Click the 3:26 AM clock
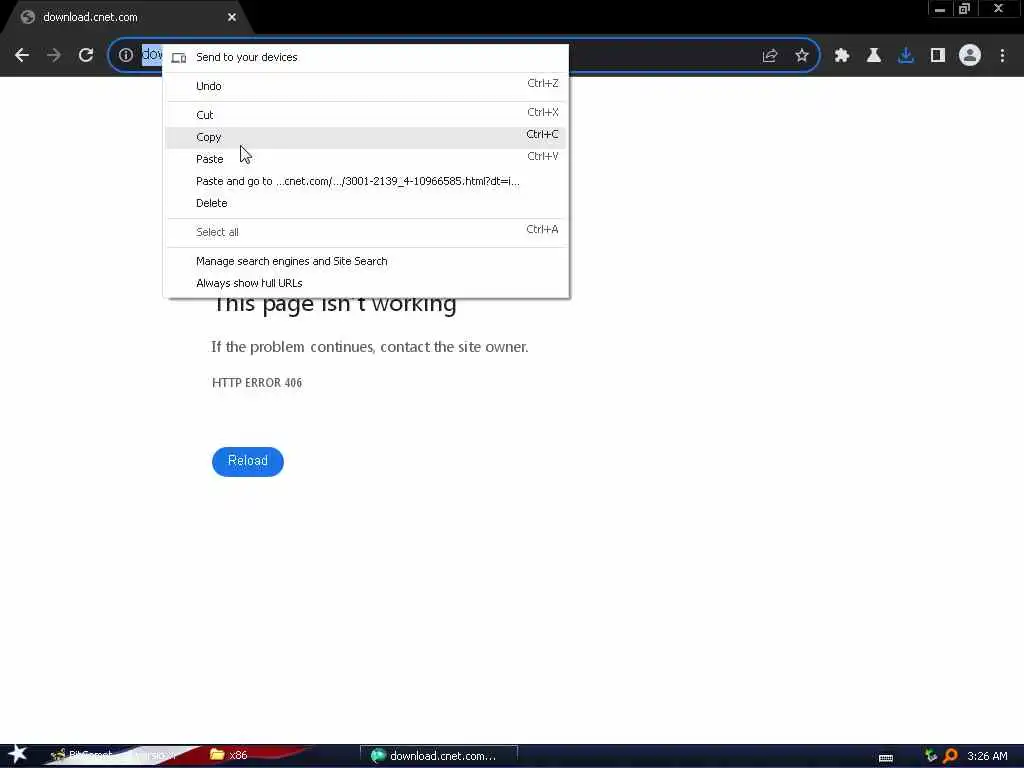The width and height of the screenshot is (1024, 768). pyautogui.click(x=987, y=756)
